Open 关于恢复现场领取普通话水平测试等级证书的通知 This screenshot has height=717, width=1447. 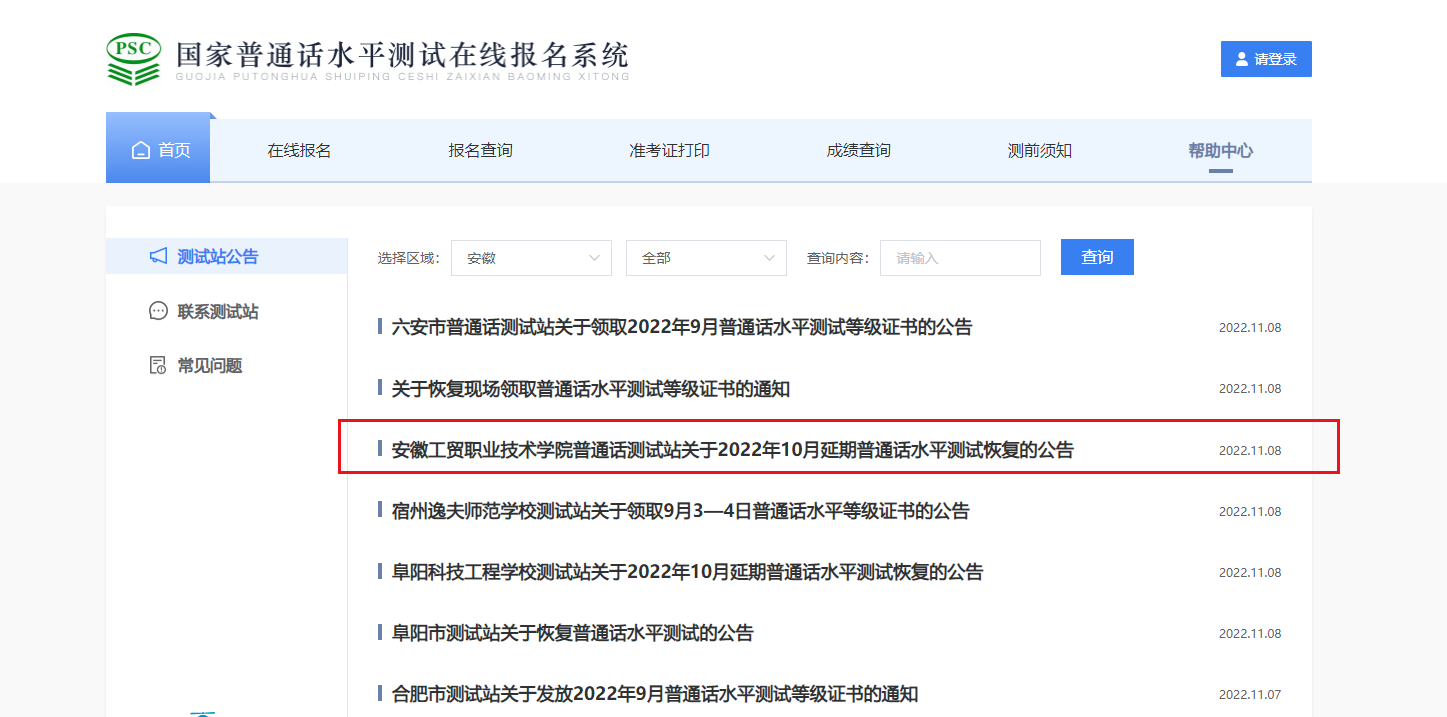[591, 389]
